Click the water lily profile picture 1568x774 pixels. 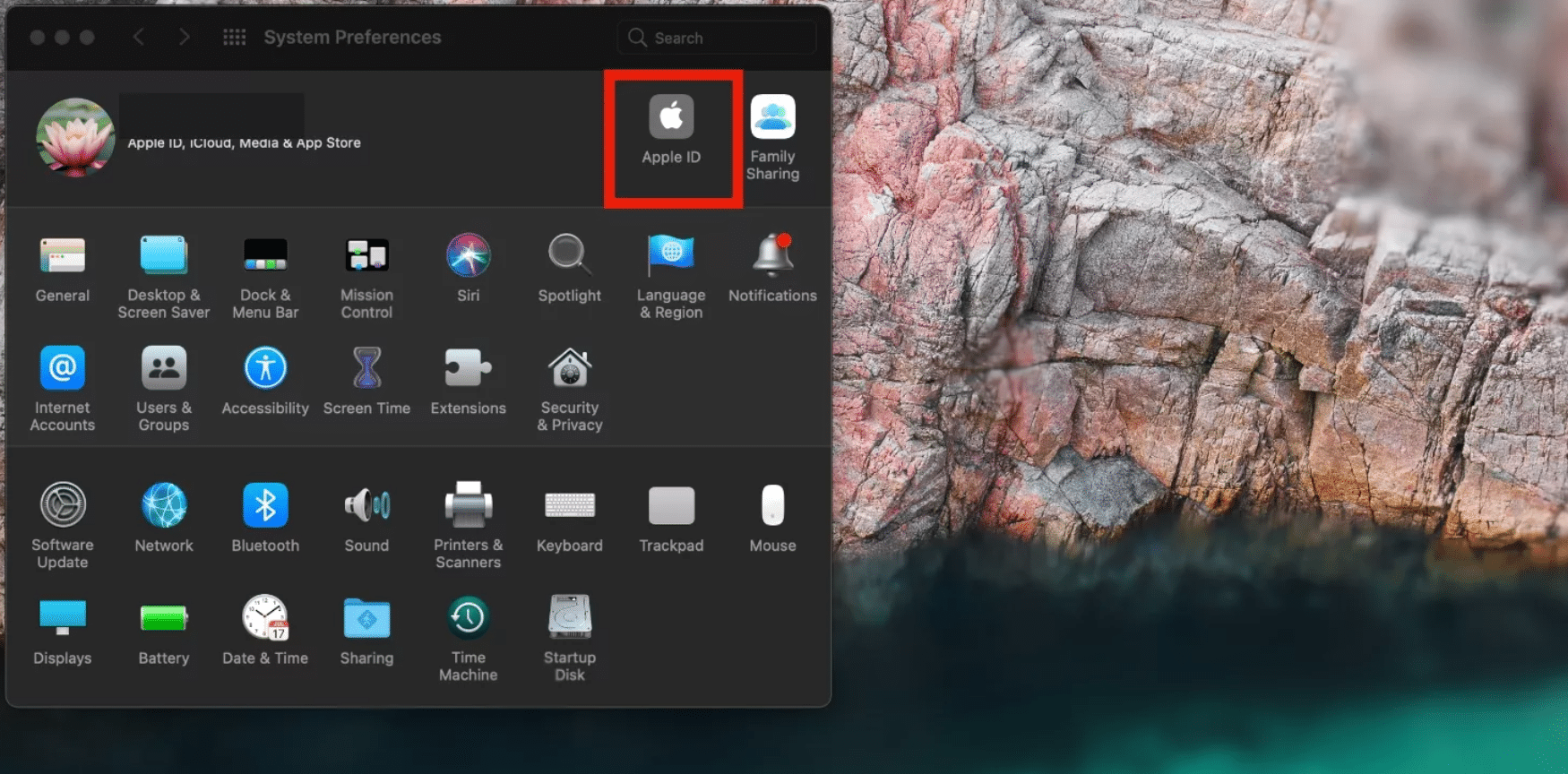point(75,138)
